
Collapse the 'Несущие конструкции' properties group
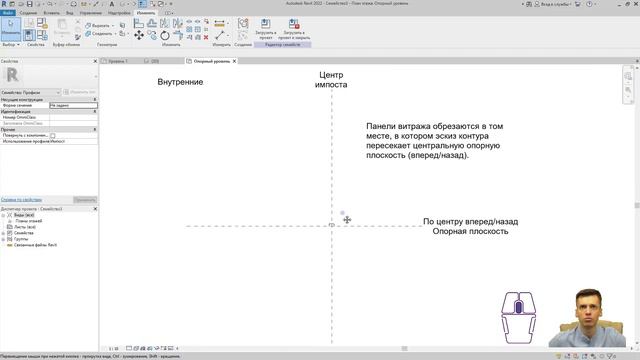point(95,100)
